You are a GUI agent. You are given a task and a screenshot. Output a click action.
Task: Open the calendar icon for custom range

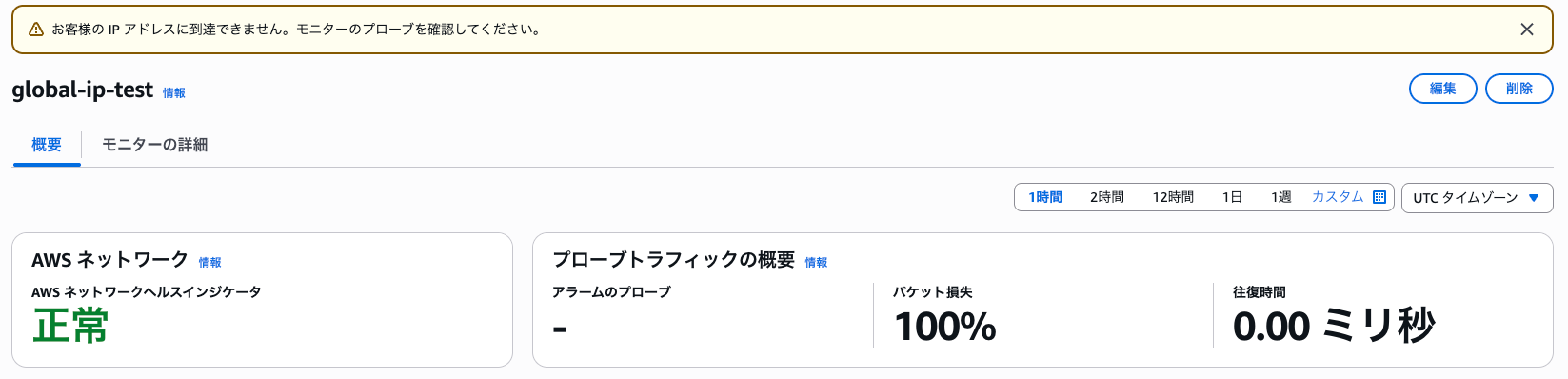pyautogui.click(x=1379, y=197)
